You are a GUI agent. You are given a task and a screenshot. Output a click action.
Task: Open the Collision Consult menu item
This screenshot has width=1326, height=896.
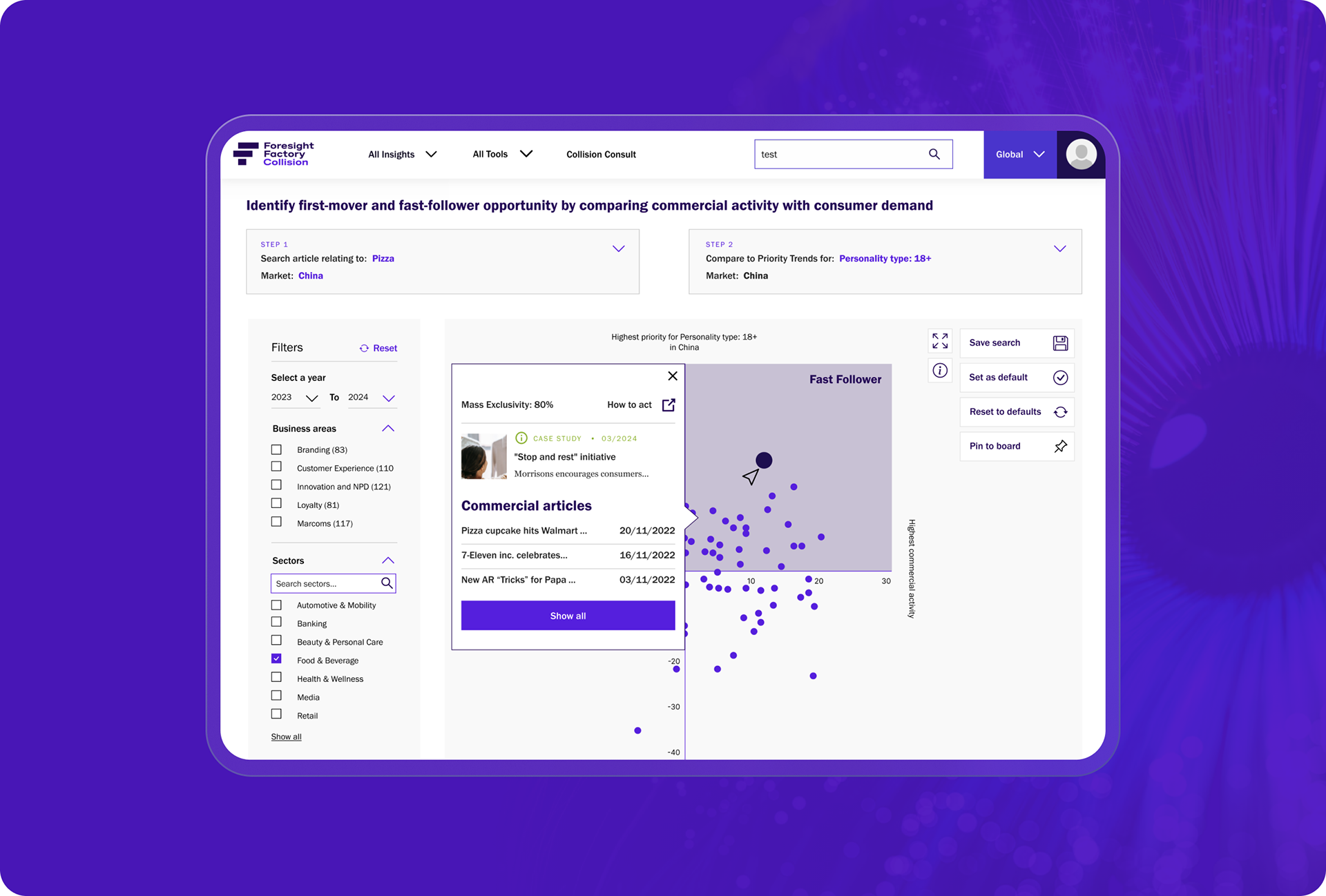point(601,155)
